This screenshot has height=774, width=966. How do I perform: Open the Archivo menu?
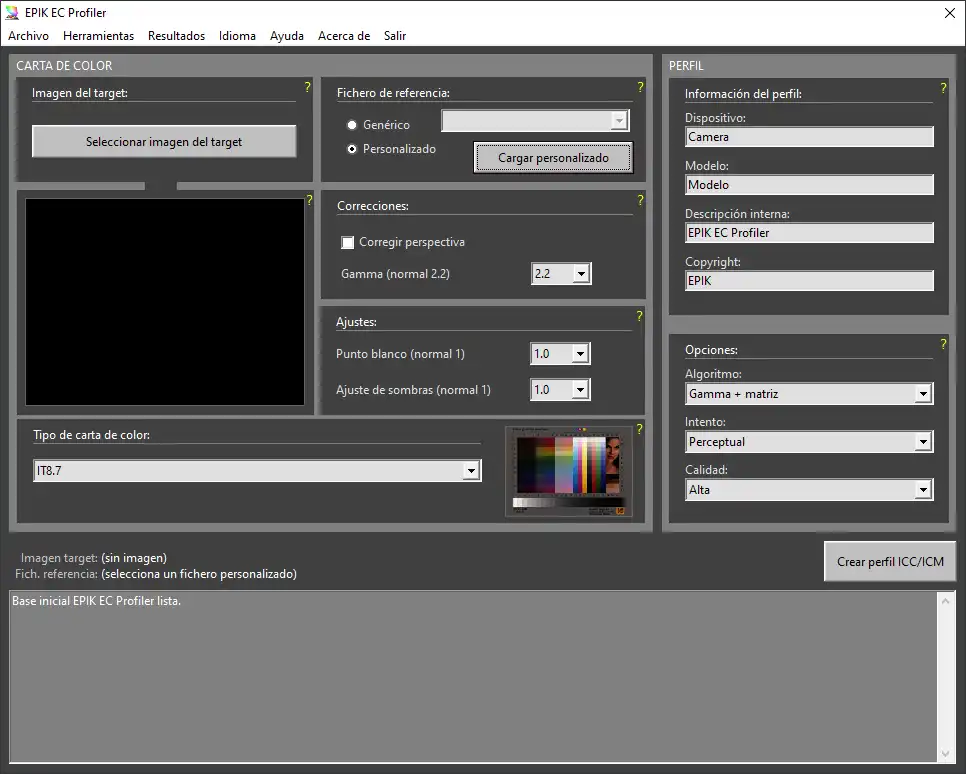[28, 36]
